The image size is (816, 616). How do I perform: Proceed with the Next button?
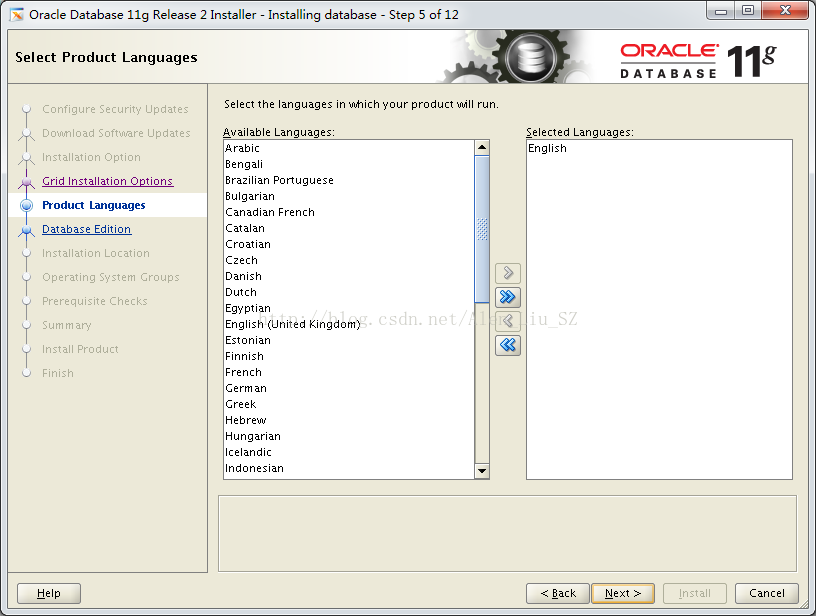click(623, 593)
